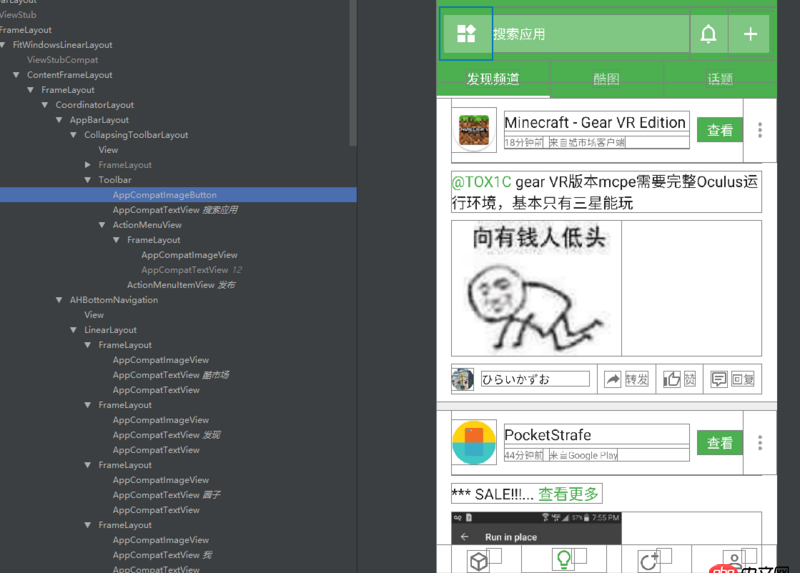Open the Run in place screenshot thumbnail
Image resolution: width=800 pixels, height=573 pixels.
click(x=536, y=528)
